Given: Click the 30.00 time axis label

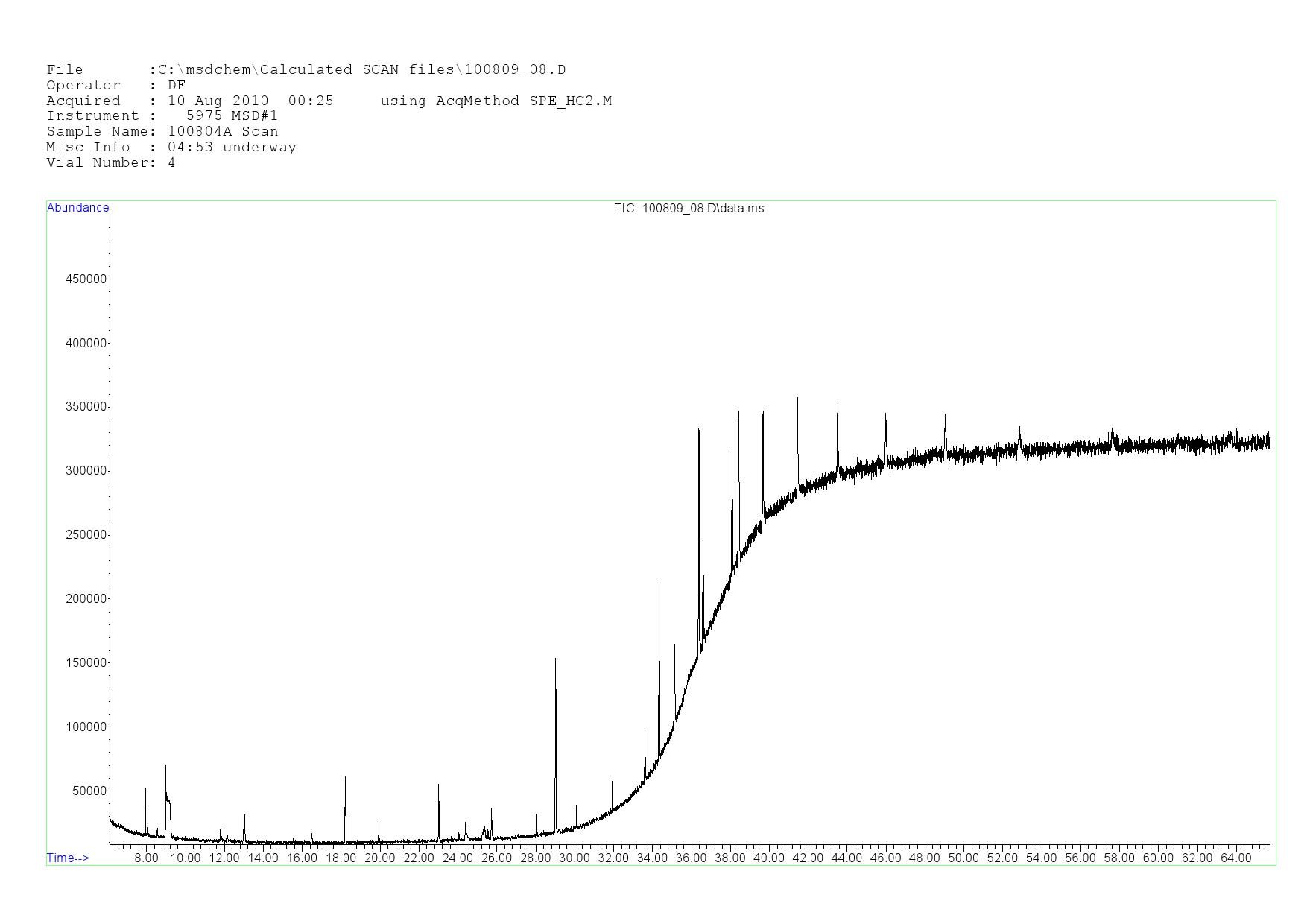Looking at the screenshot, I should 574,858.
